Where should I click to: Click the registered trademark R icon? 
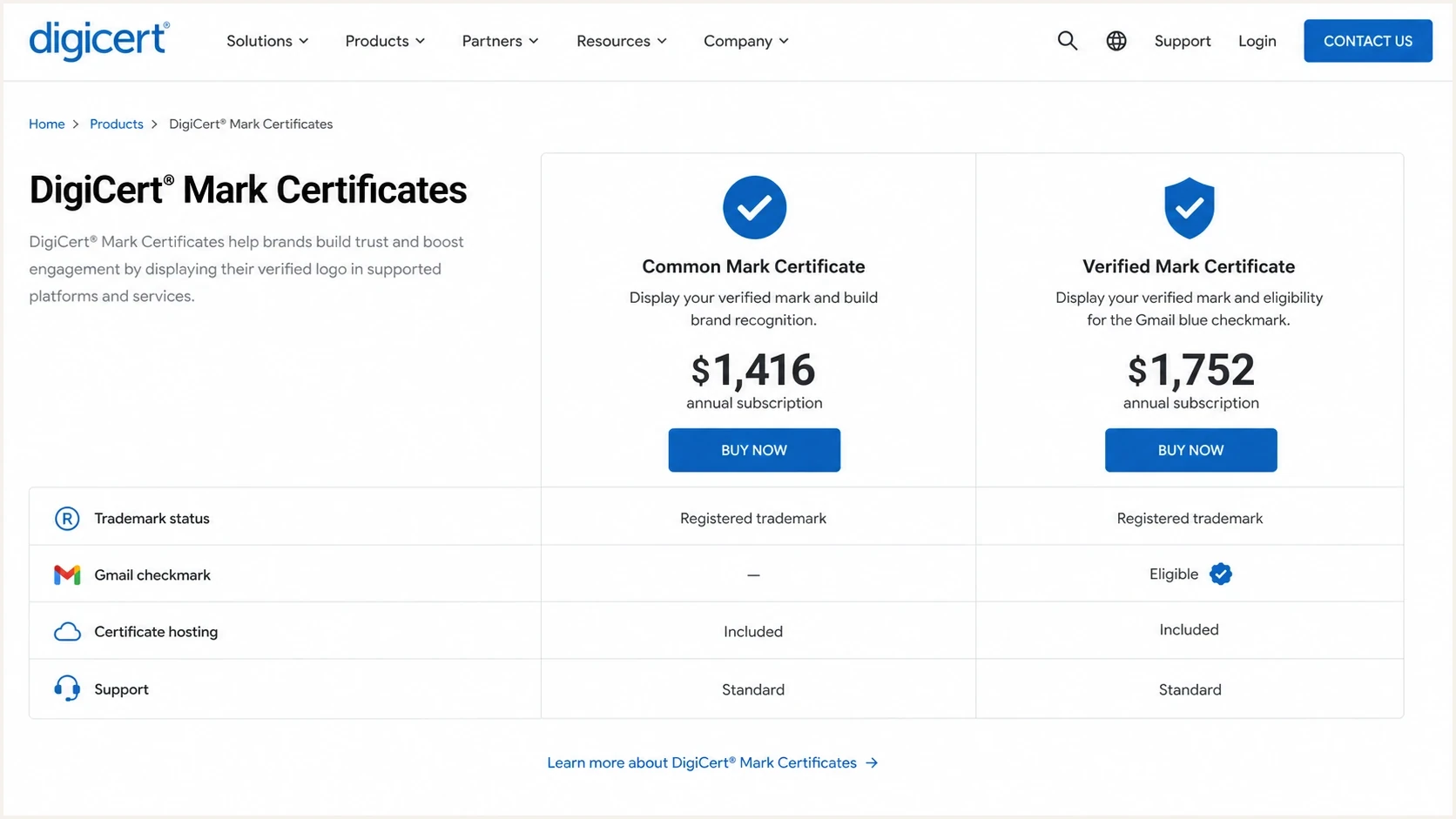coord(67,519)
